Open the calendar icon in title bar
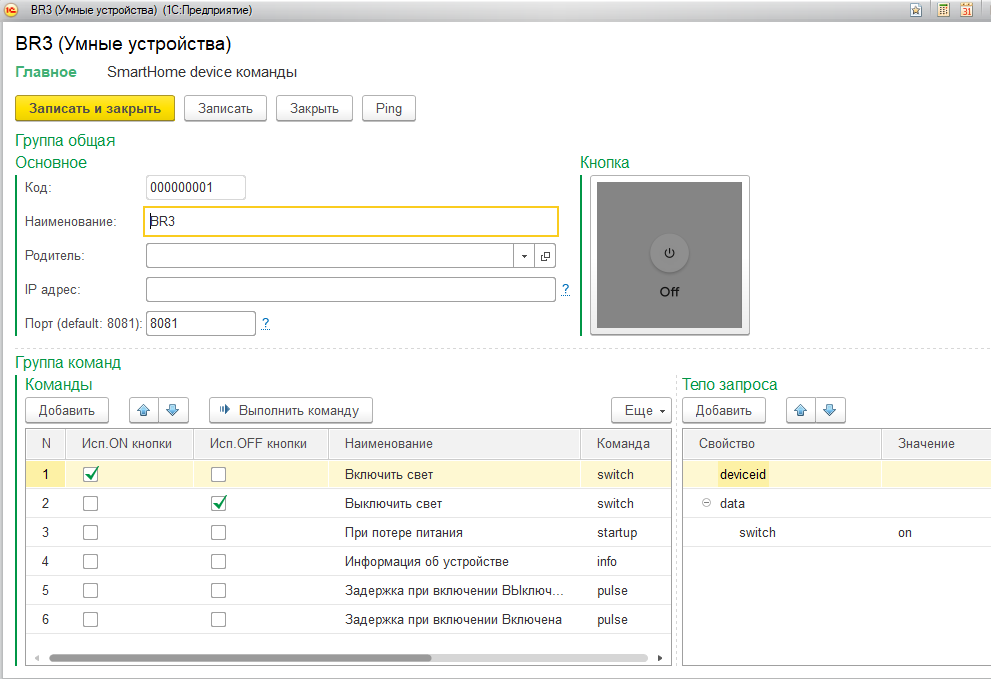The height and width of the screenshot is (679, 991). (967, 10)
